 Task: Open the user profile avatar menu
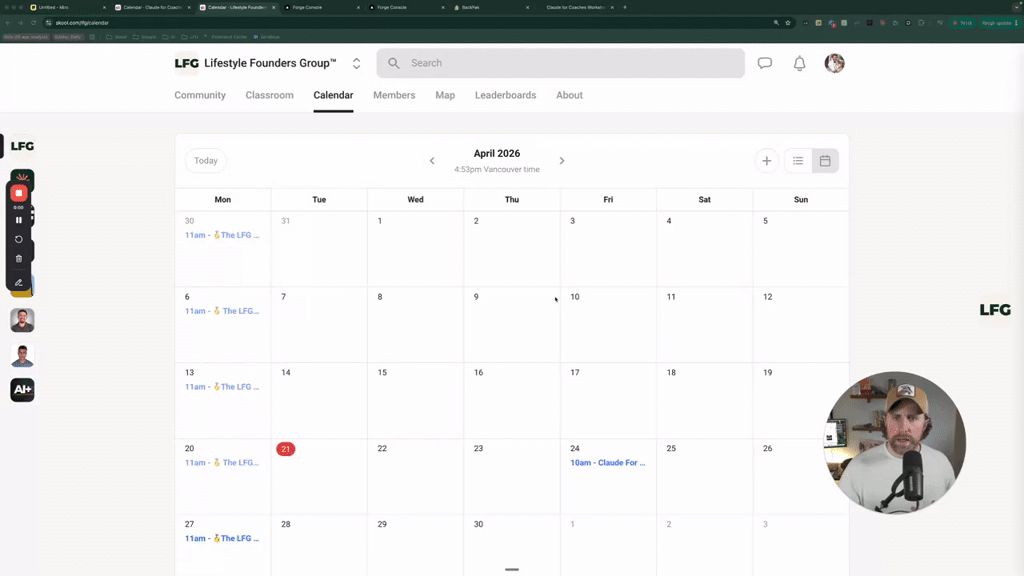(834, 63)
